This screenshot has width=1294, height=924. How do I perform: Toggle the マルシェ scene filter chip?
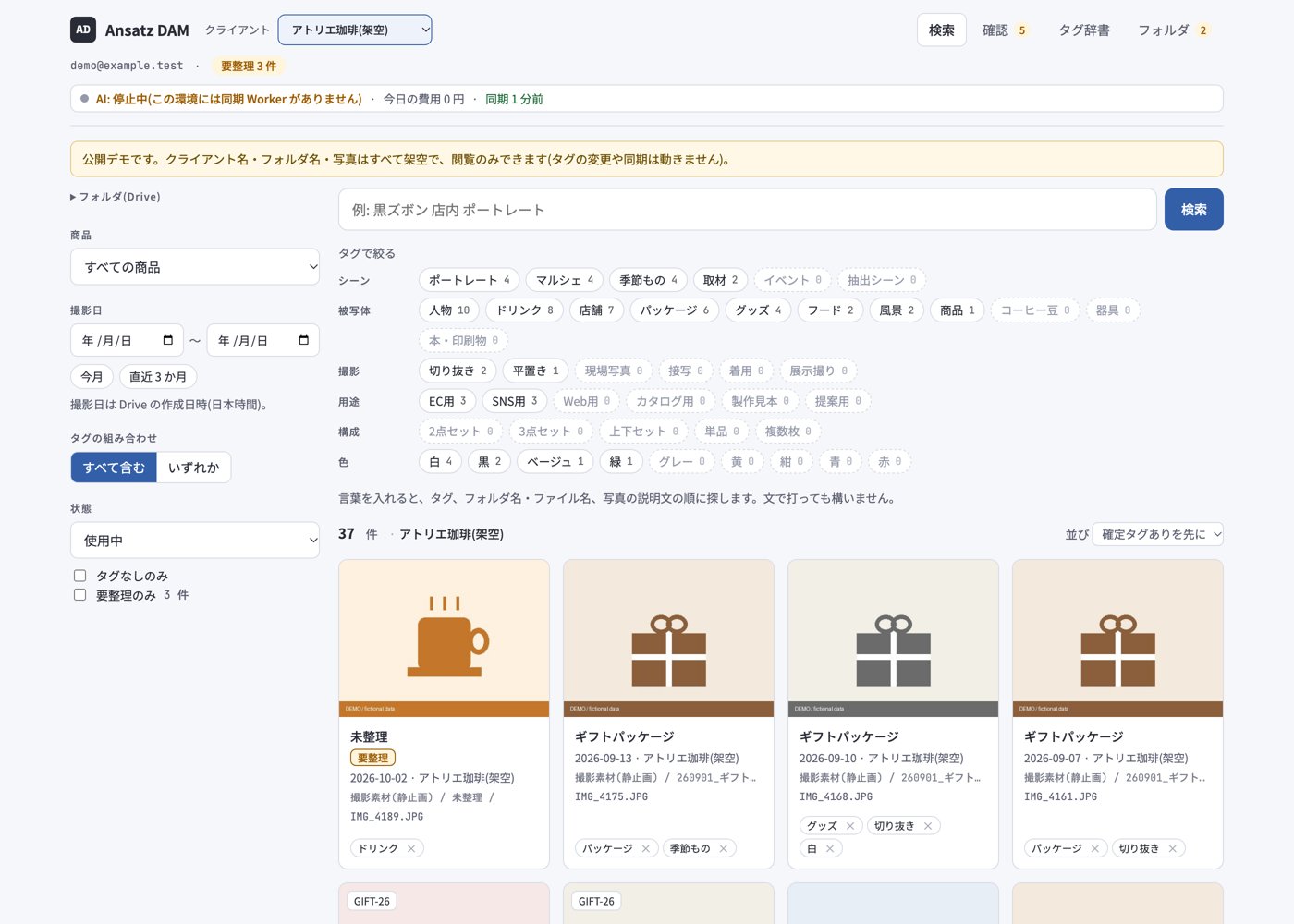(565, 280)
